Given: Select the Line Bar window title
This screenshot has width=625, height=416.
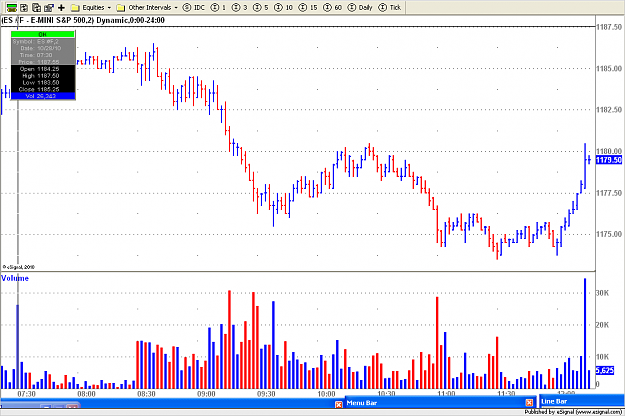Looking at the screenshot, I should (x=554, y=402).
